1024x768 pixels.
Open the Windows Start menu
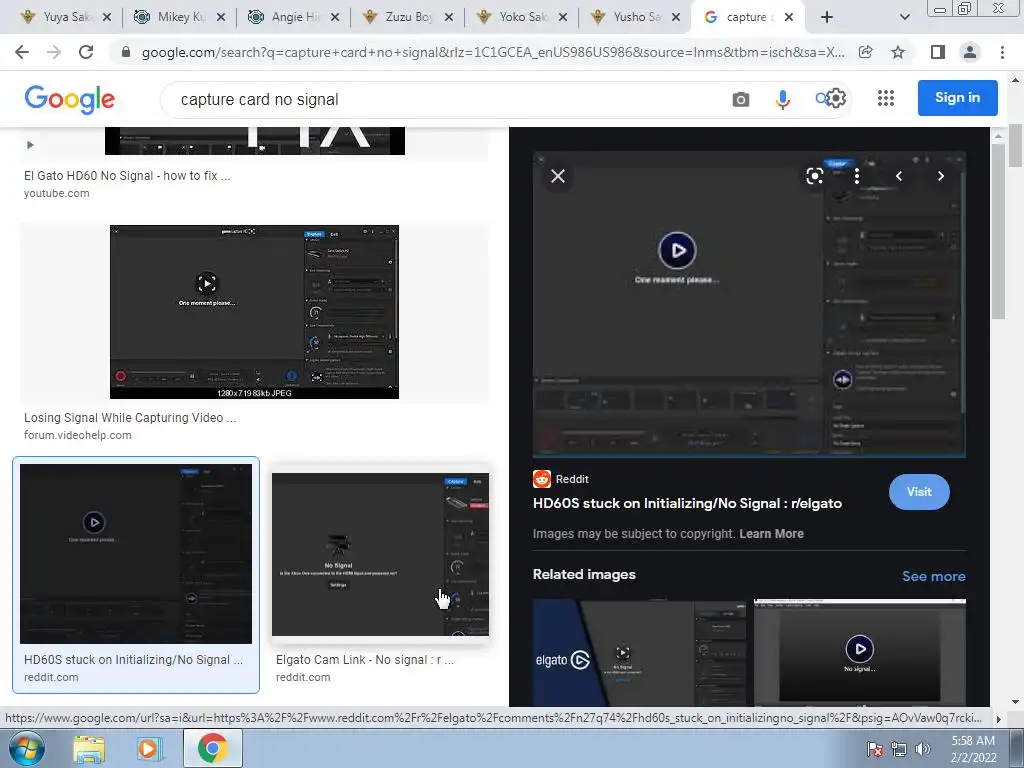pos(27,748)
